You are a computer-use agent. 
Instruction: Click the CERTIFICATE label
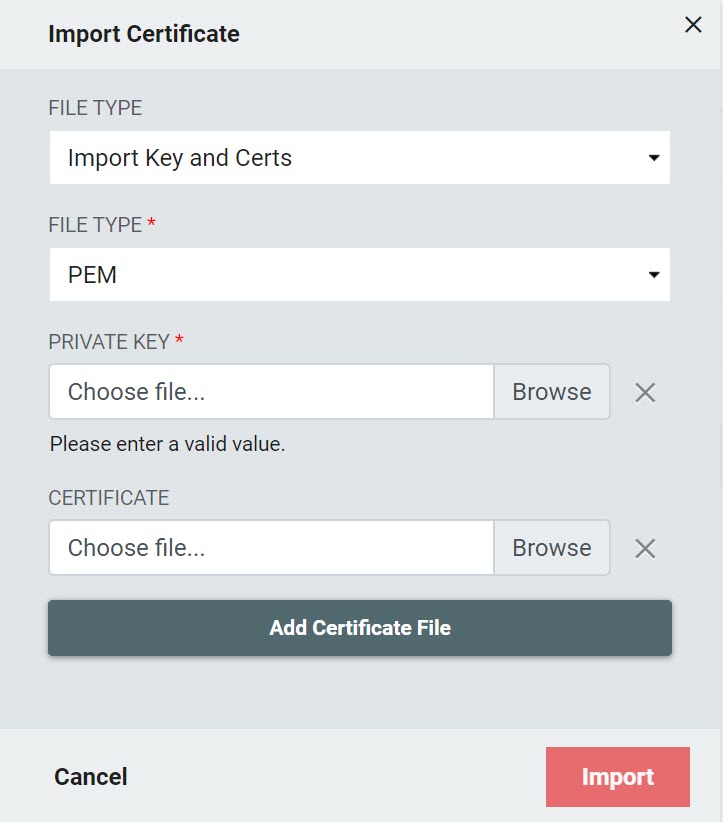[109, 497]
